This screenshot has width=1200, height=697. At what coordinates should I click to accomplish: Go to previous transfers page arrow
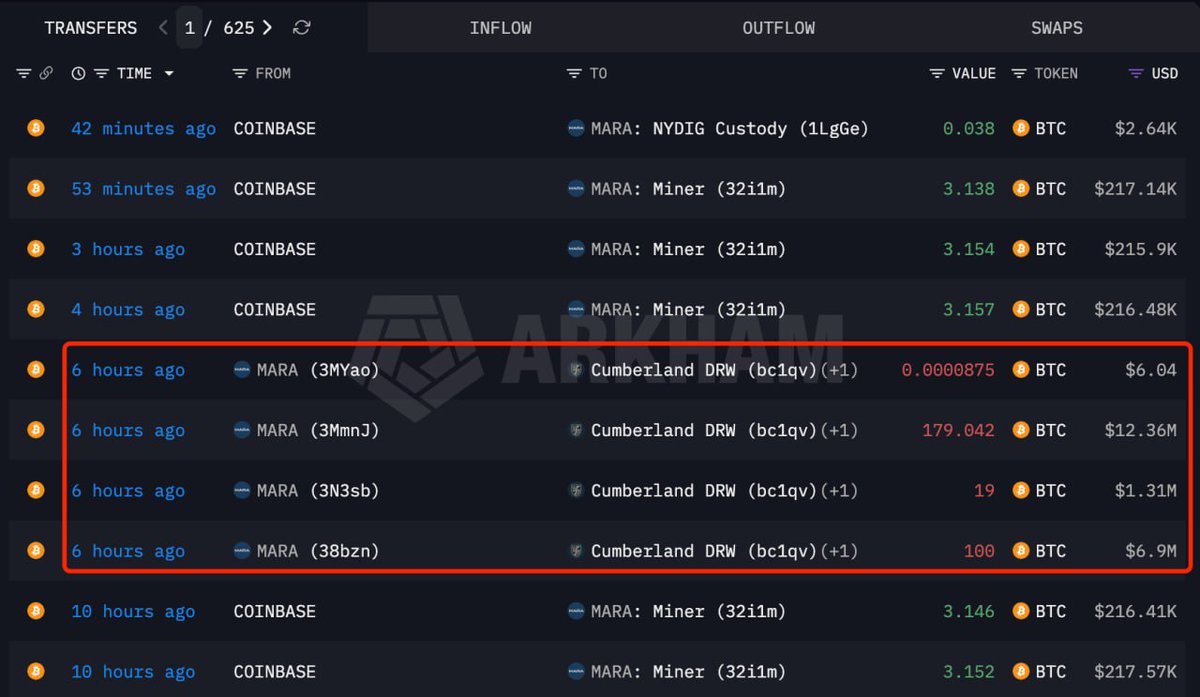pyautogui.click(x=163, y=28)
